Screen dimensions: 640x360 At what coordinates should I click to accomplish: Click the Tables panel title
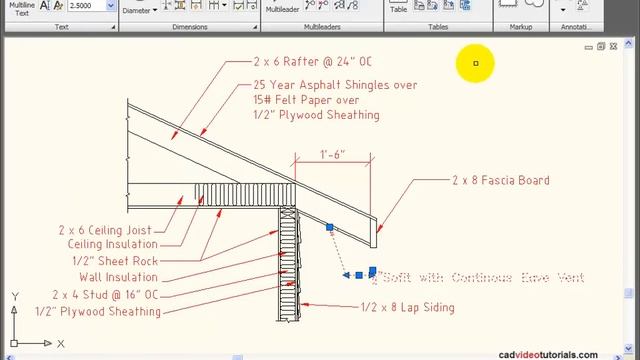pyautogui.click(x=438, y=27)
